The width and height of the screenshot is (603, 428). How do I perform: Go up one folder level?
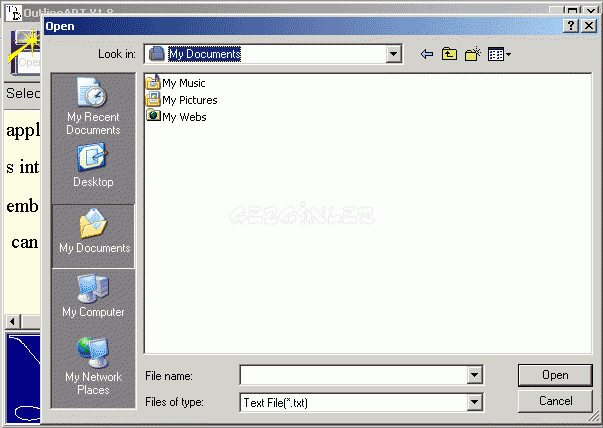pyautogui.click(x=450, y=54)
